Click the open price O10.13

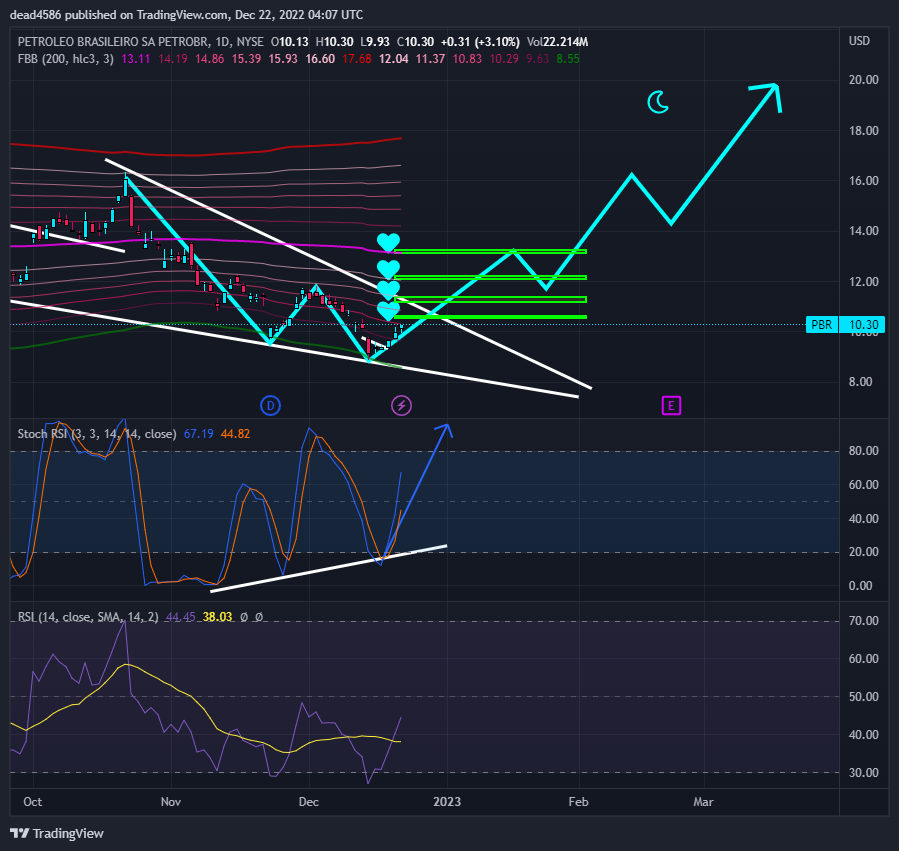[x=290, y=42]
